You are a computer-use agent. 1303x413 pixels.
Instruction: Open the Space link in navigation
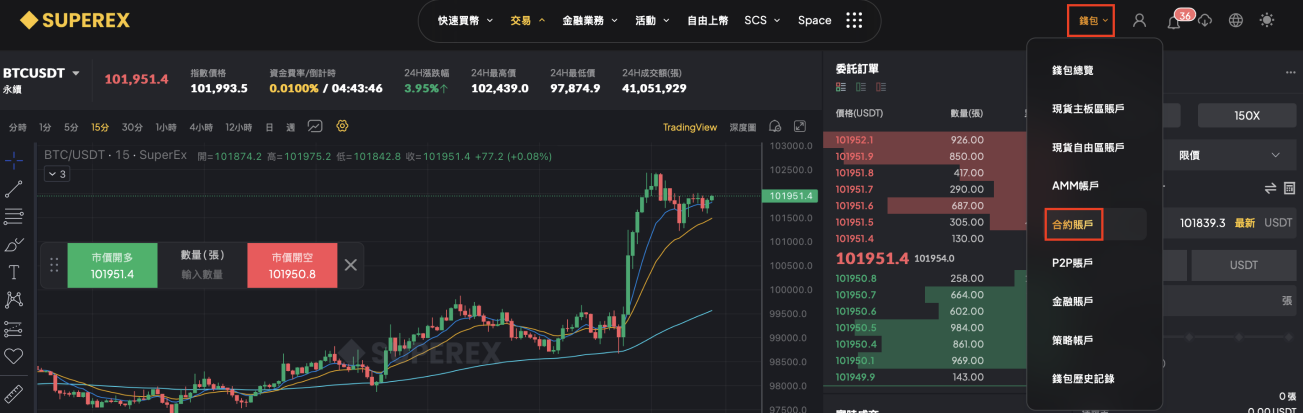(814, 20)
